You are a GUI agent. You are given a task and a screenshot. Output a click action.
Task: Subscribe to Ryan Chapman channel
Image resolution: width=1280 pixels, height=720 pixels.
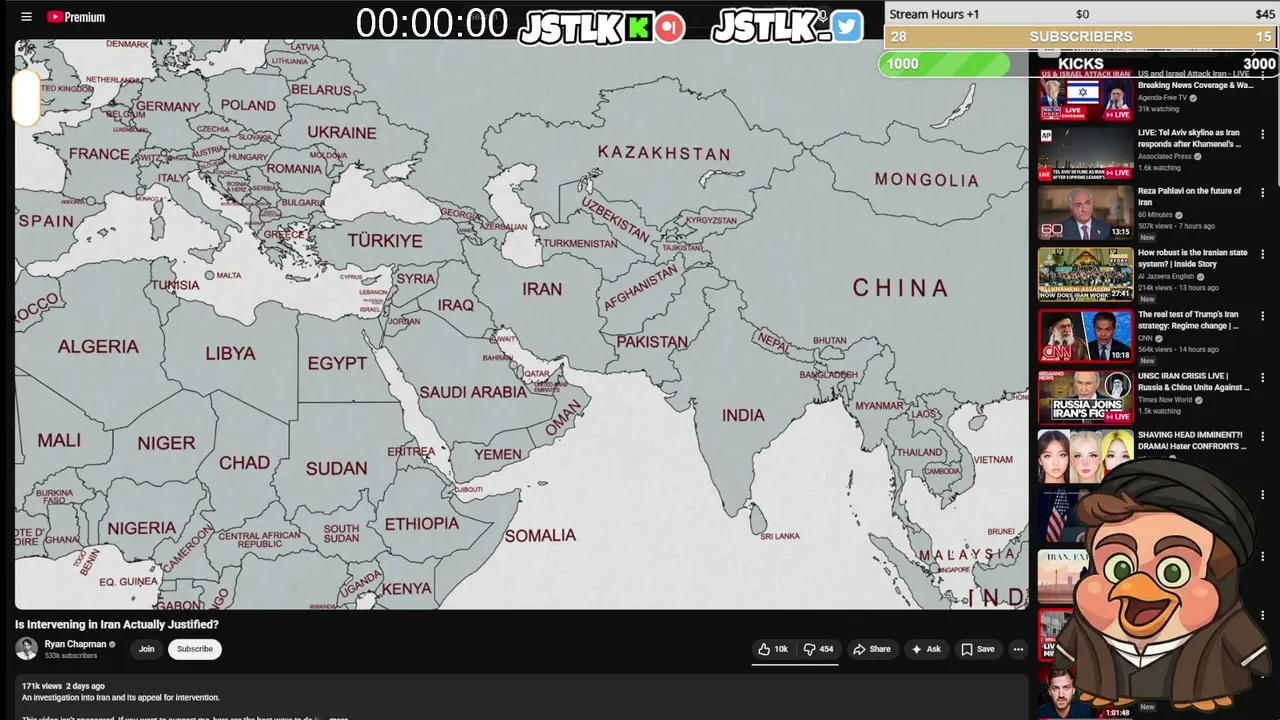[x=195, y=649]
